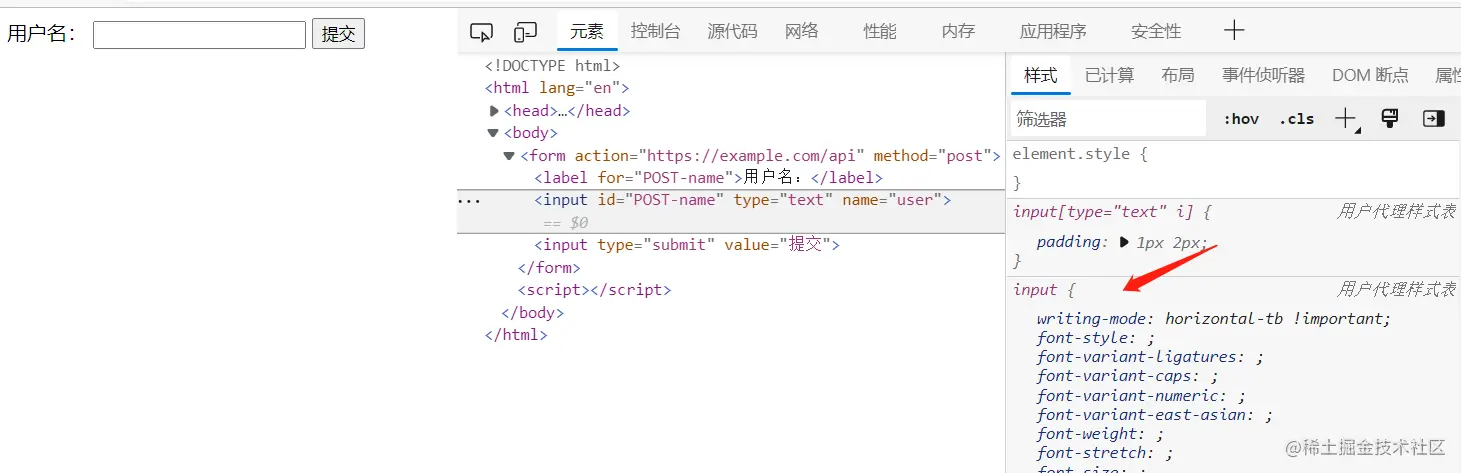Open the 性能 tab

click(x=880, y=31)
